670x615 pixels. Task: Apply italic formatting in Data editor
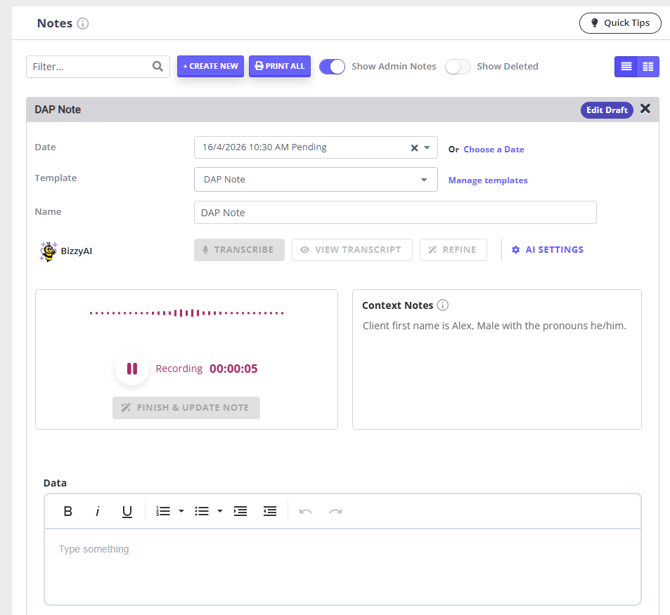pyautogui.click(x=97, y=511)
